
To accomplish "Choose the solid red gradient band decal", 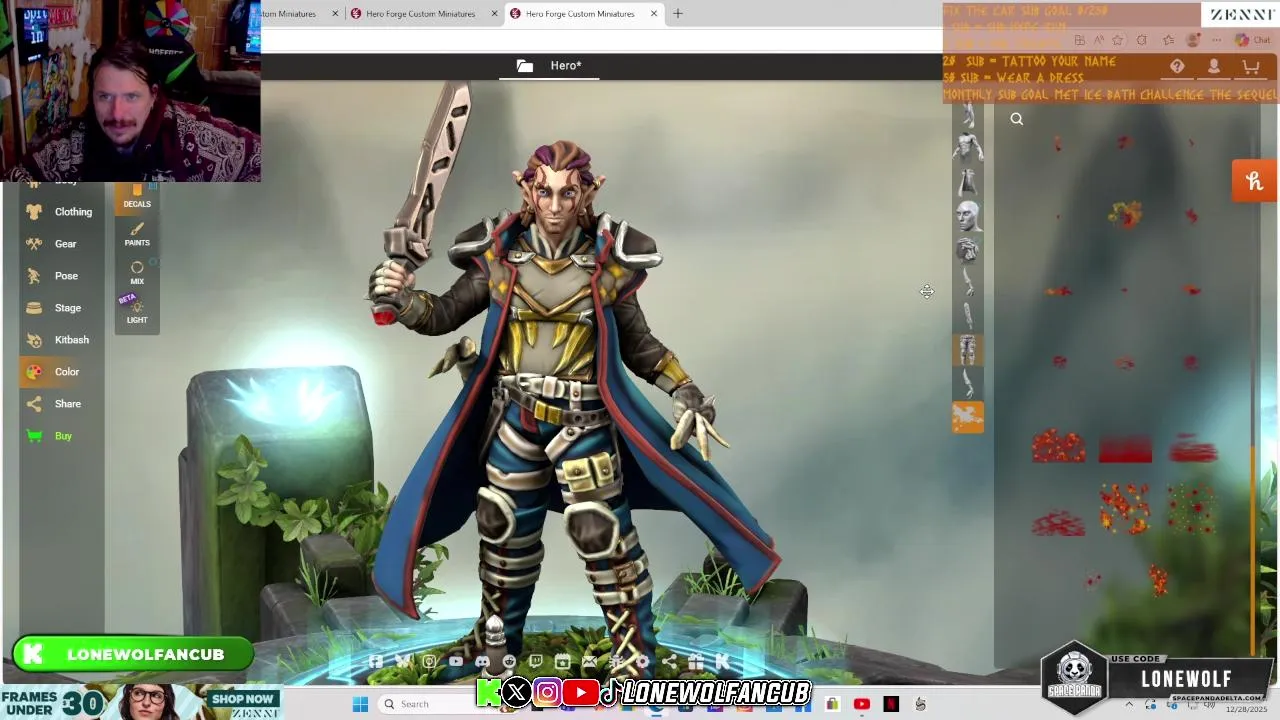I will (1125, 450).
